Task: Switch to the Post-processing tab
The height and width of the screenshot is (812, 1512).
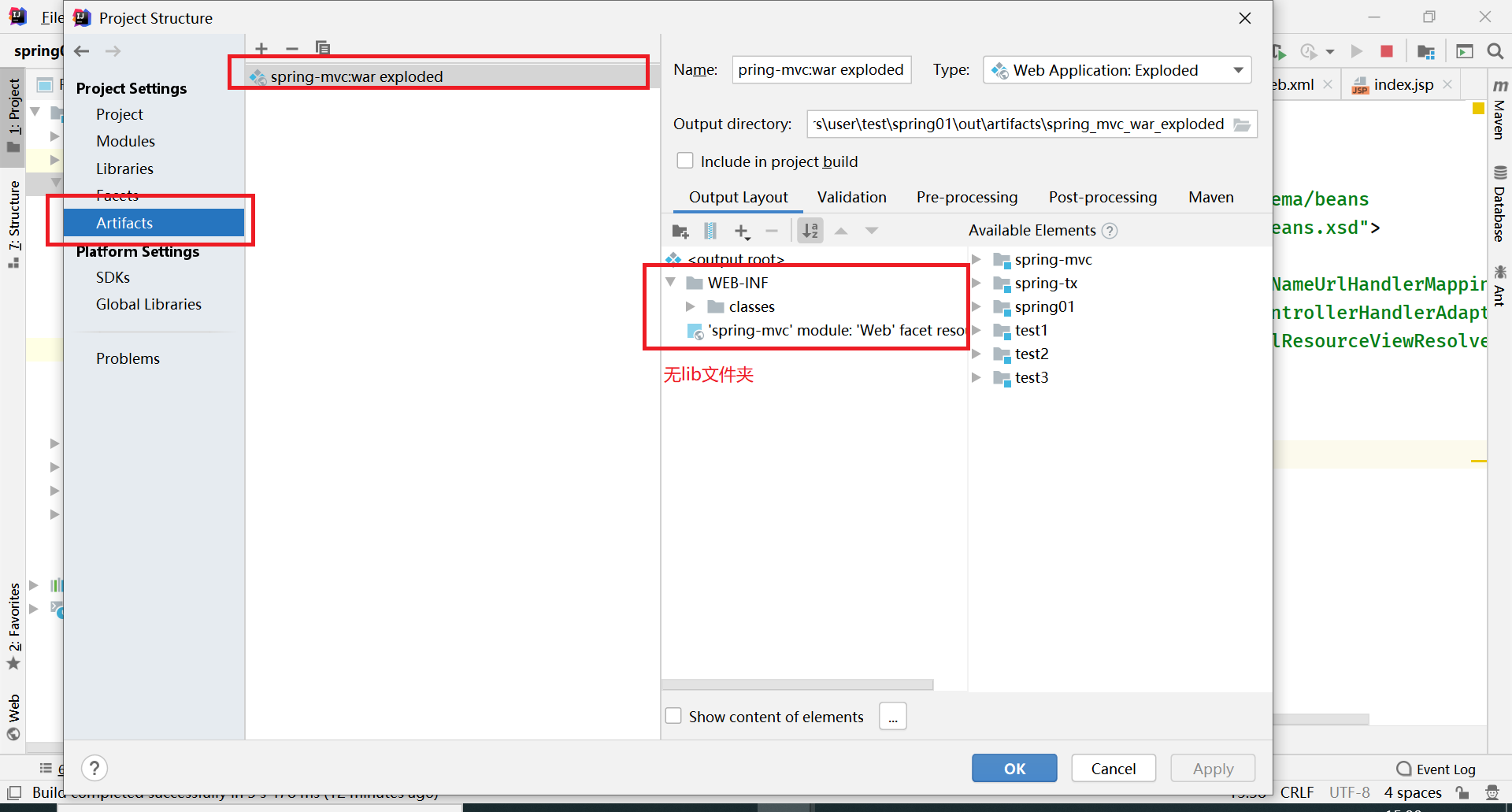Action: pos(1102,197)
